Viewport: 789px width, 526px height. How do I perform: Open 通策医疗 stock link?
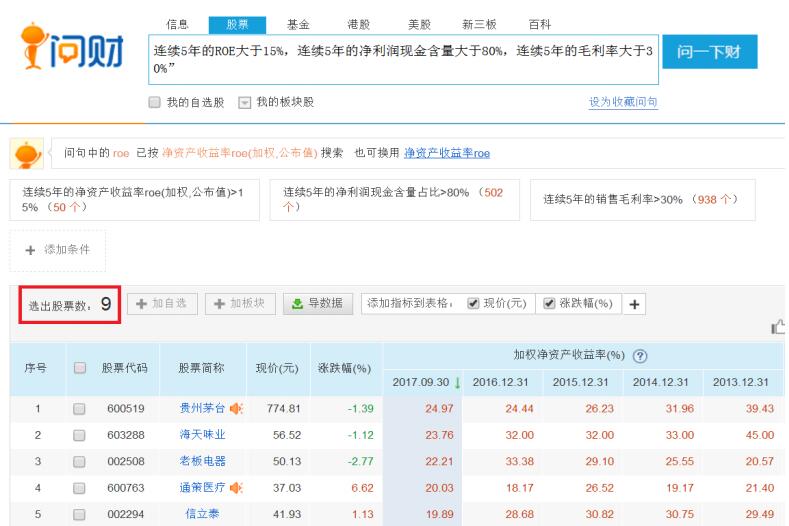click(x=202, y=488)
